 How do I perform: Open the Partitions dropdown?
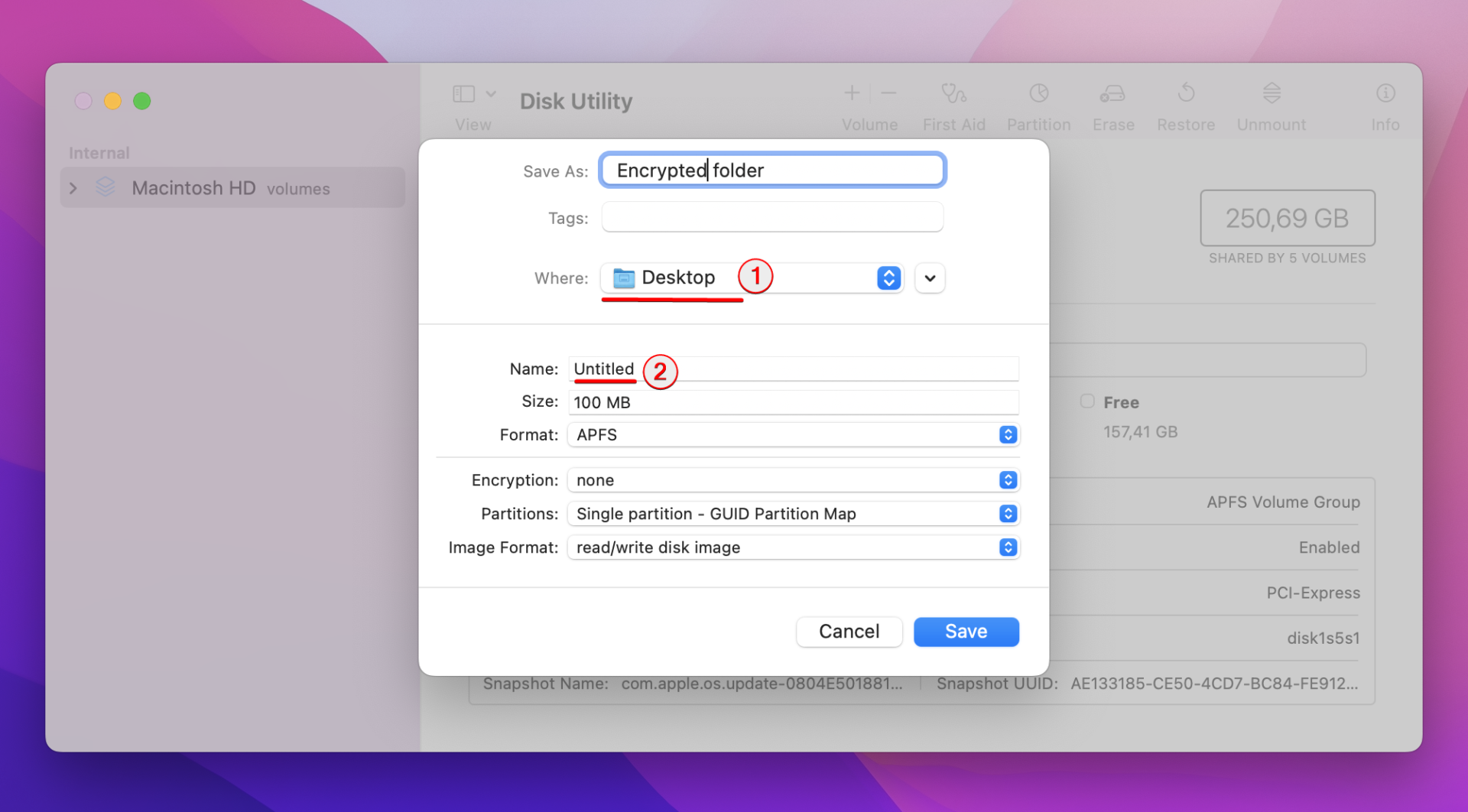coord(1008,513)
